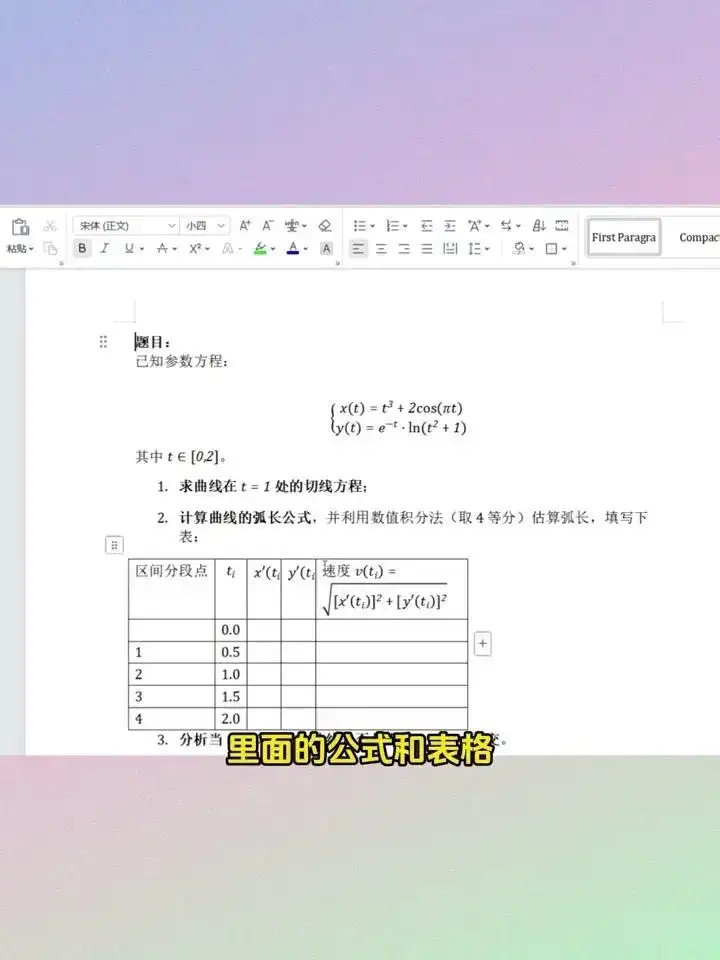This screenshot has width=720, height=960.
Task: Toggle character shading A icon
Action: 326,249
